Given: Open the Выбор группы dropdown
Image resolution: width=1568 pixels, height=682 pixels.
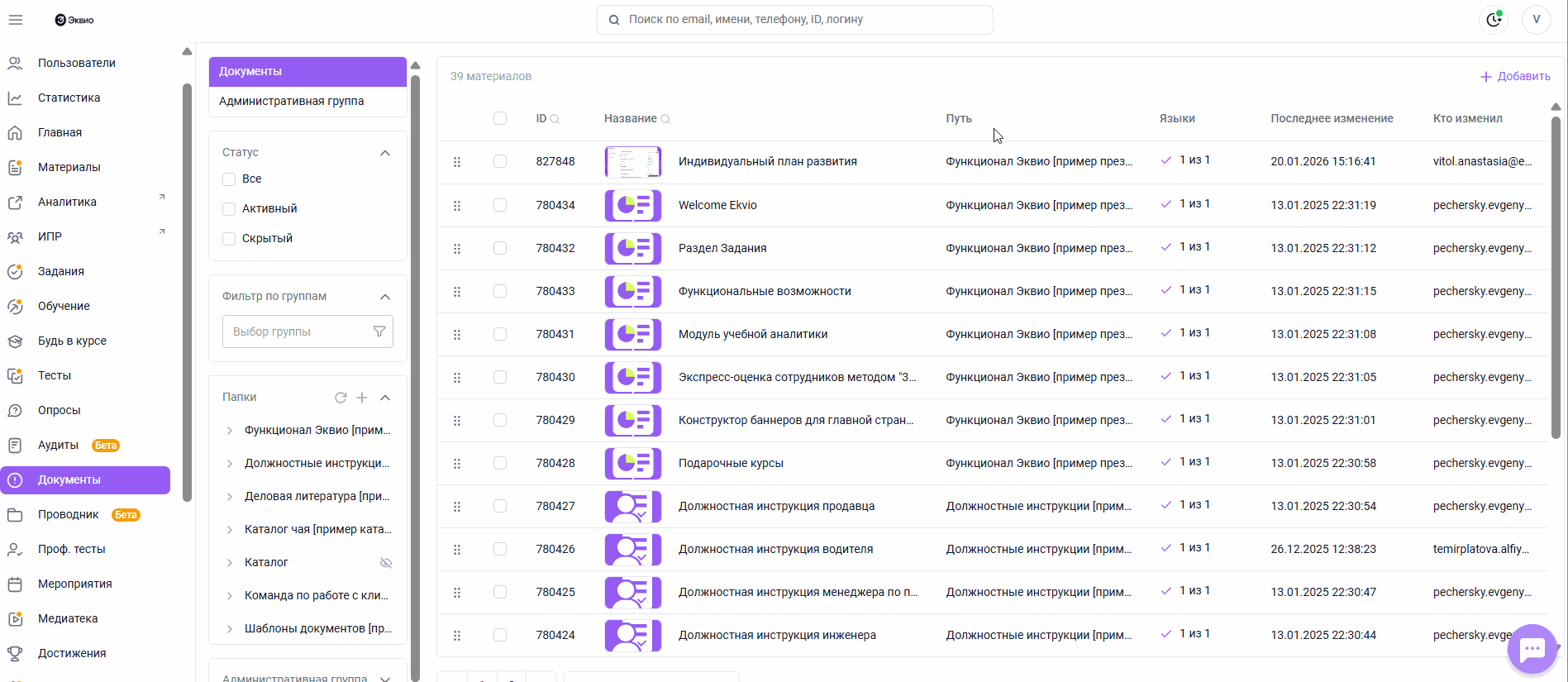Looking at the screenshot, I should pyautogui.click(x=298, y=331).
